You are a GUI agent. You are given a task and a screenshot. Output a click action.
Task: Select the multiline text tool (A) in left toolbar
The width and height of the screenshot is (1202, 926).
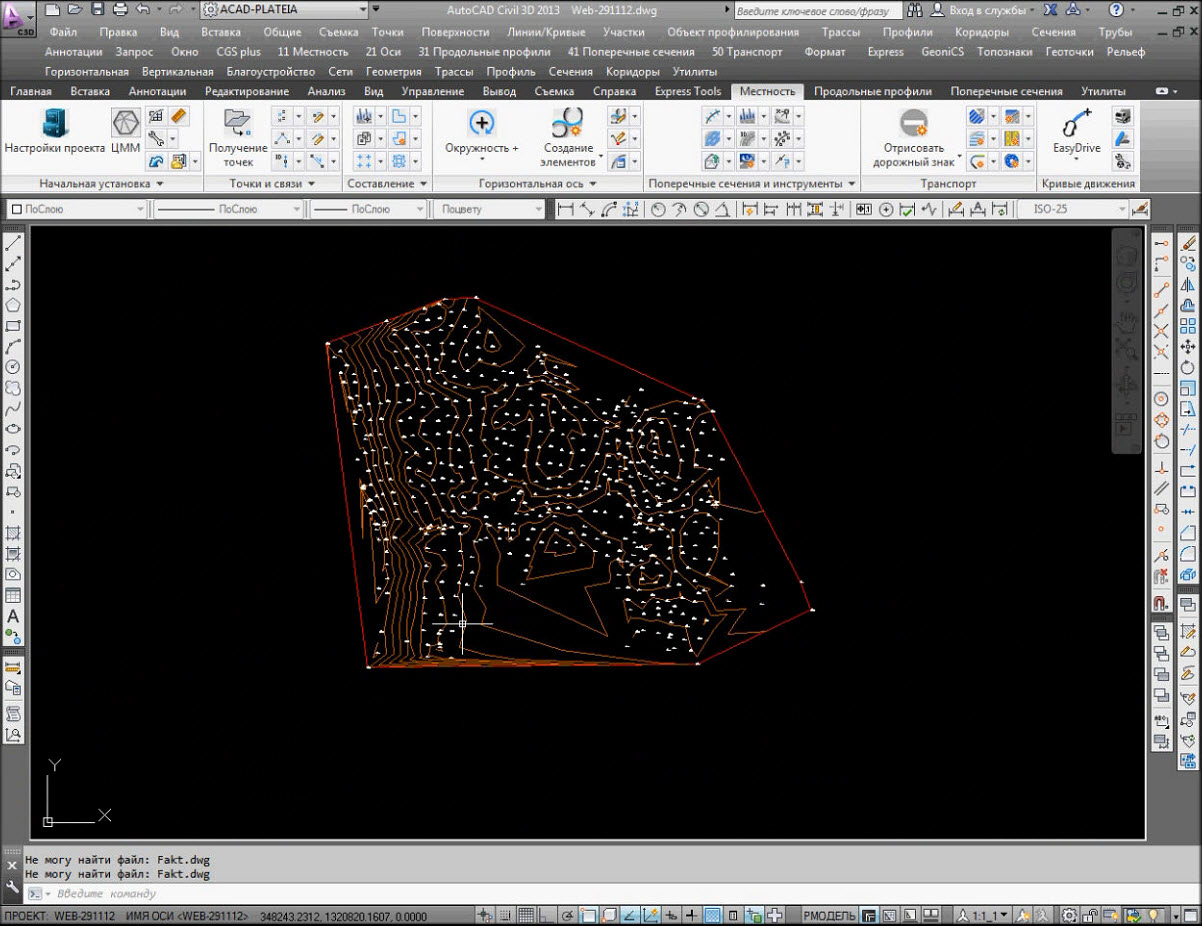click(13, 616)
